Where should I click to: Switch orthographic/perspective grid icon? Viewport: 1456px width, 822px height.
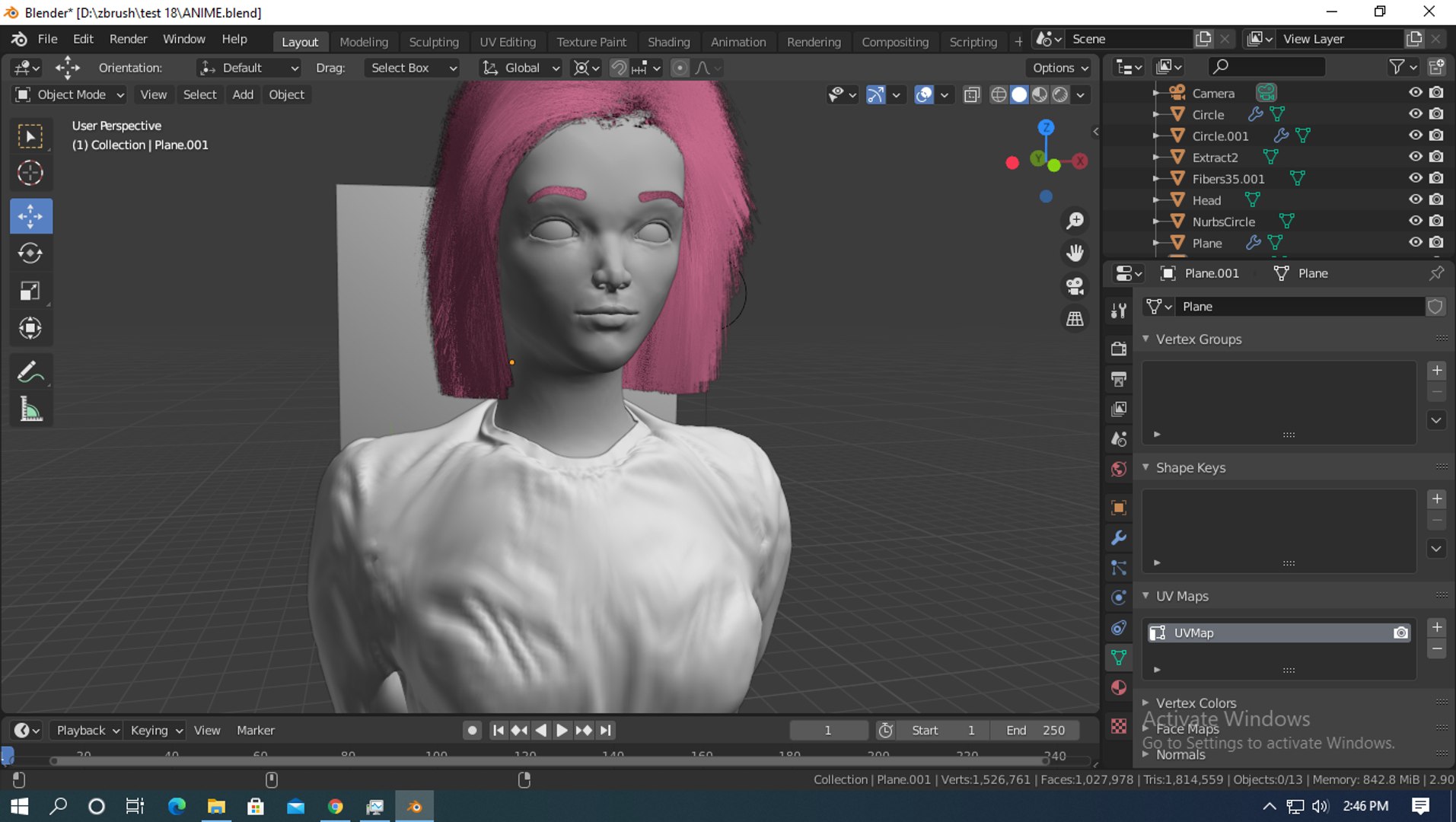click(1075, 319)
